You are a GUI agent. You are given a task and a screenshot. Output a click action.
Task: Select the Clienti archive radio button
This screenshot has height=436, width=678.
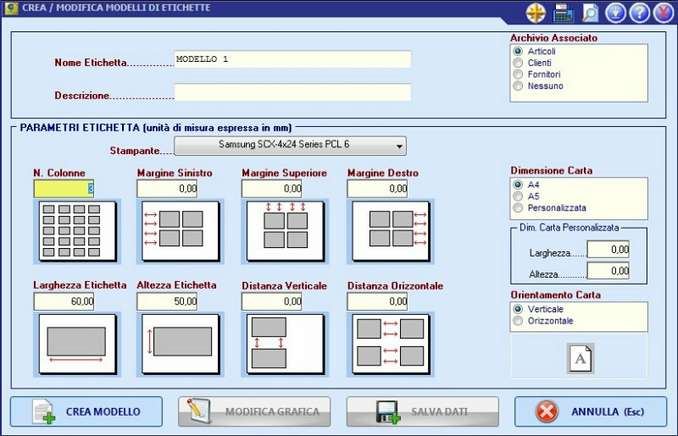click(x=518, y=62)
